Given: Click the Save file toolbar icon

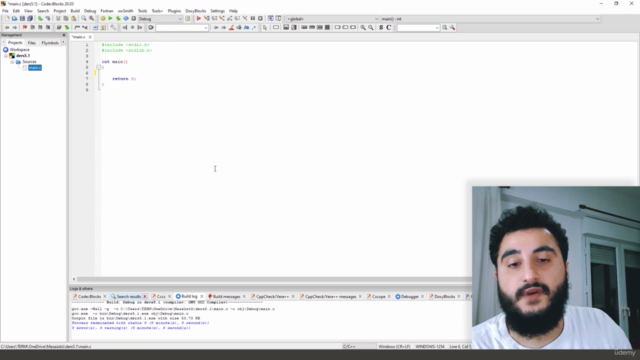Looking at the screenshot, I should coord(22,19).
